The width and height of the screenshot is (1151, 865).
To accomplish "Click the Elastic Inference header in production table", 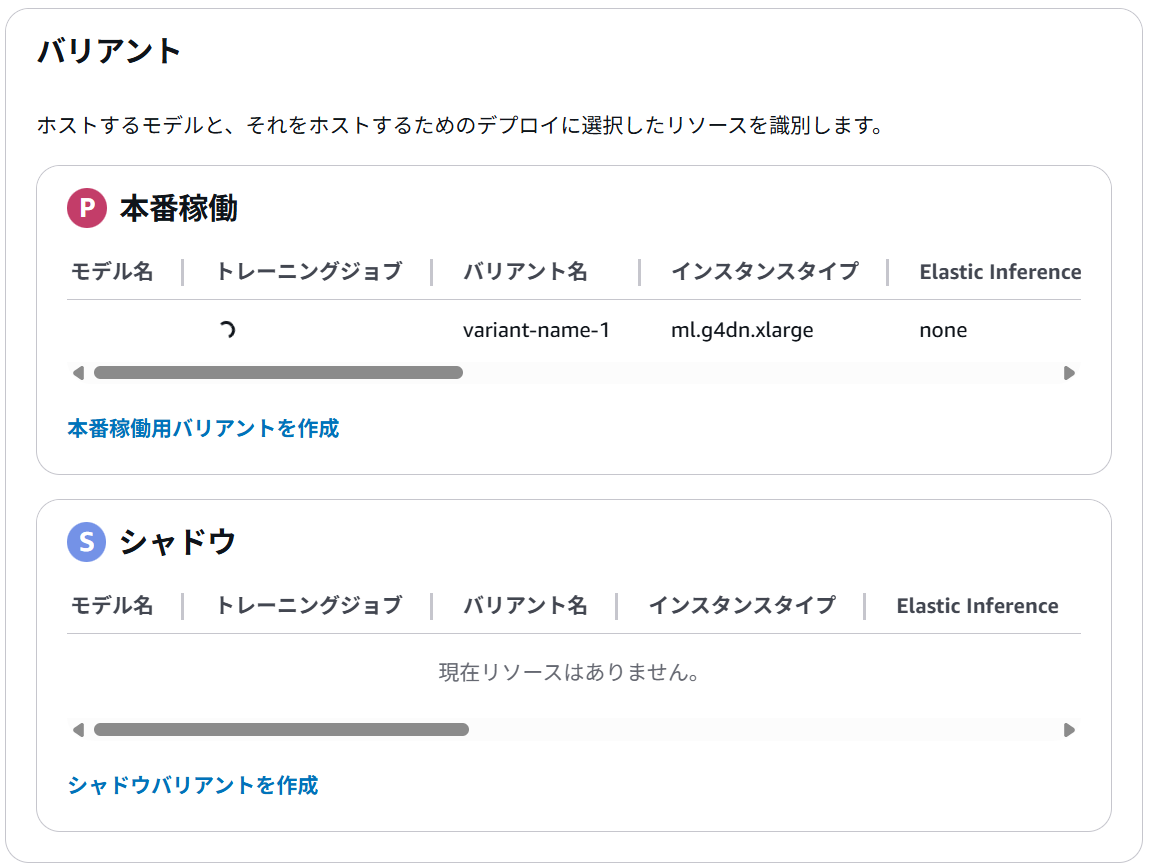I will pos(999,271).
